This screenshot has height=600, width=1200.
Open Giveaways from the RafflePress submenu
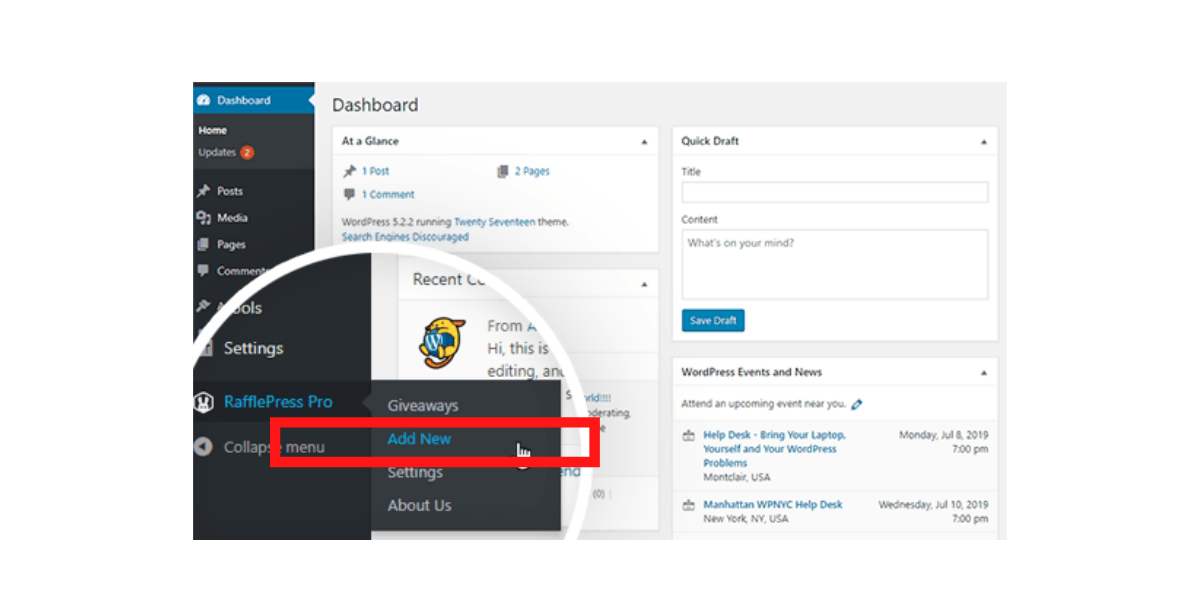(423, 406)
